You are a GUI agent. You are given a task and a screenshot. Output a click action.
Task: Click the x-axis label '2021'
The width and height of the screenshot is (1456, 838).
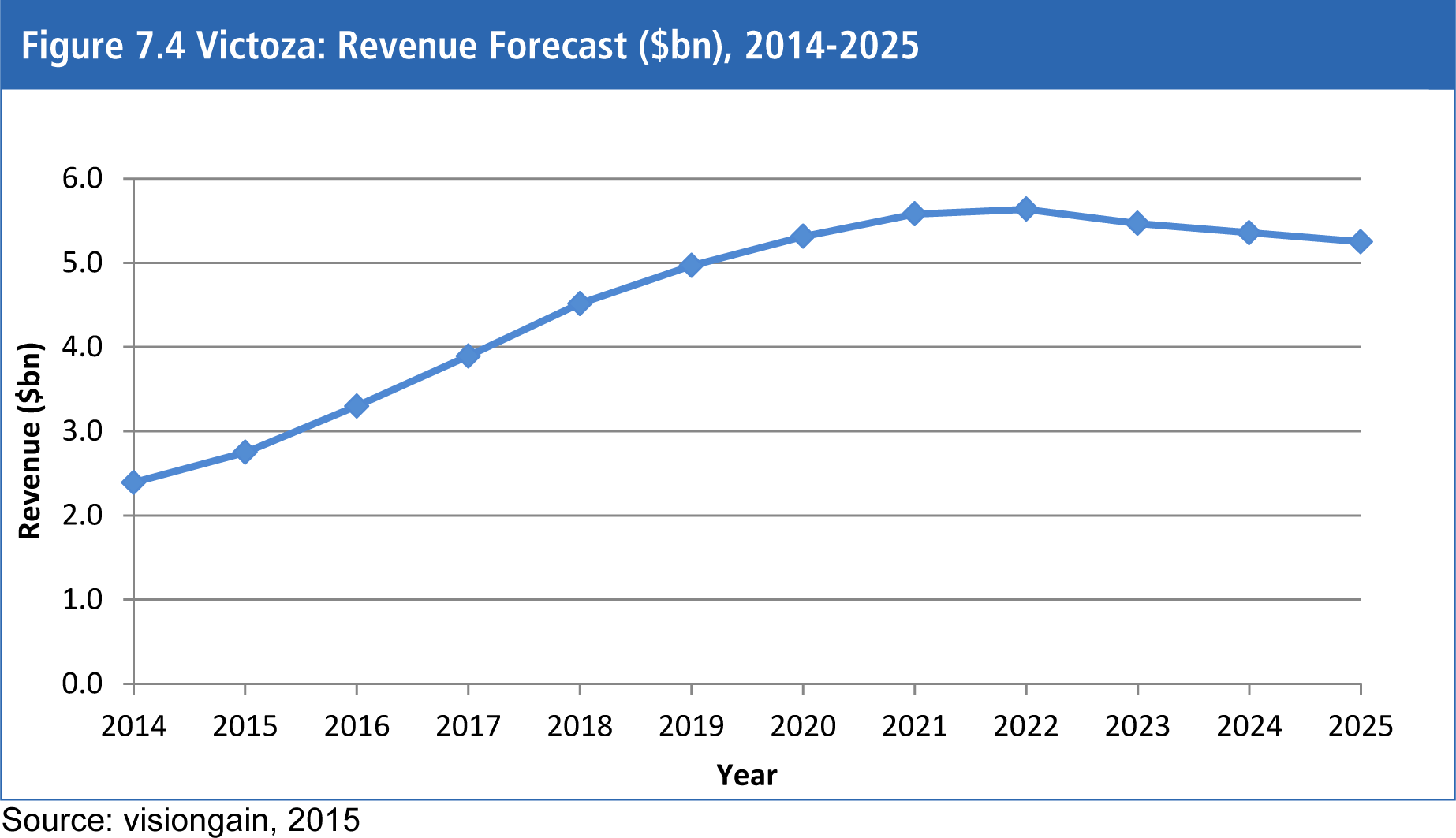point(915,726)
